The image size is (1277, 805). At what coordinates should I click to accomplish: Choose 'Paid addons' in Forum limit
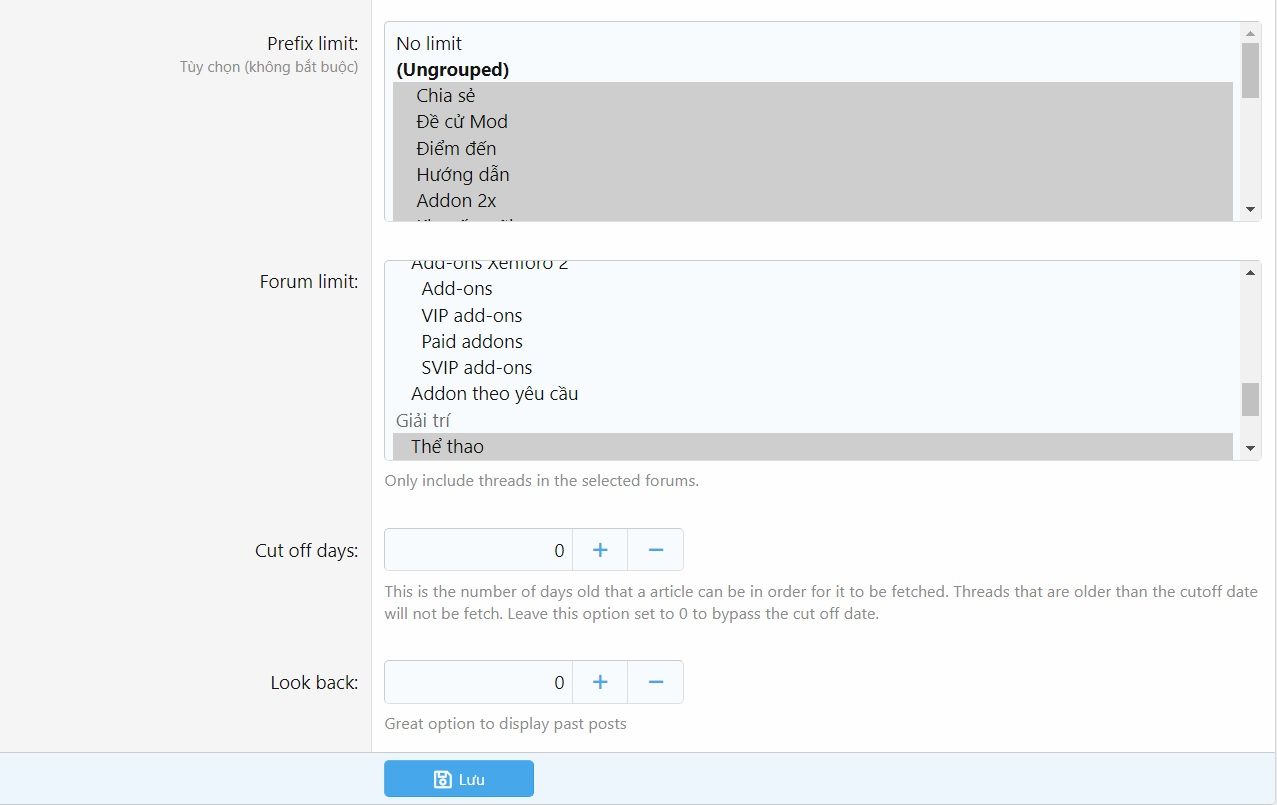[472, 341]
